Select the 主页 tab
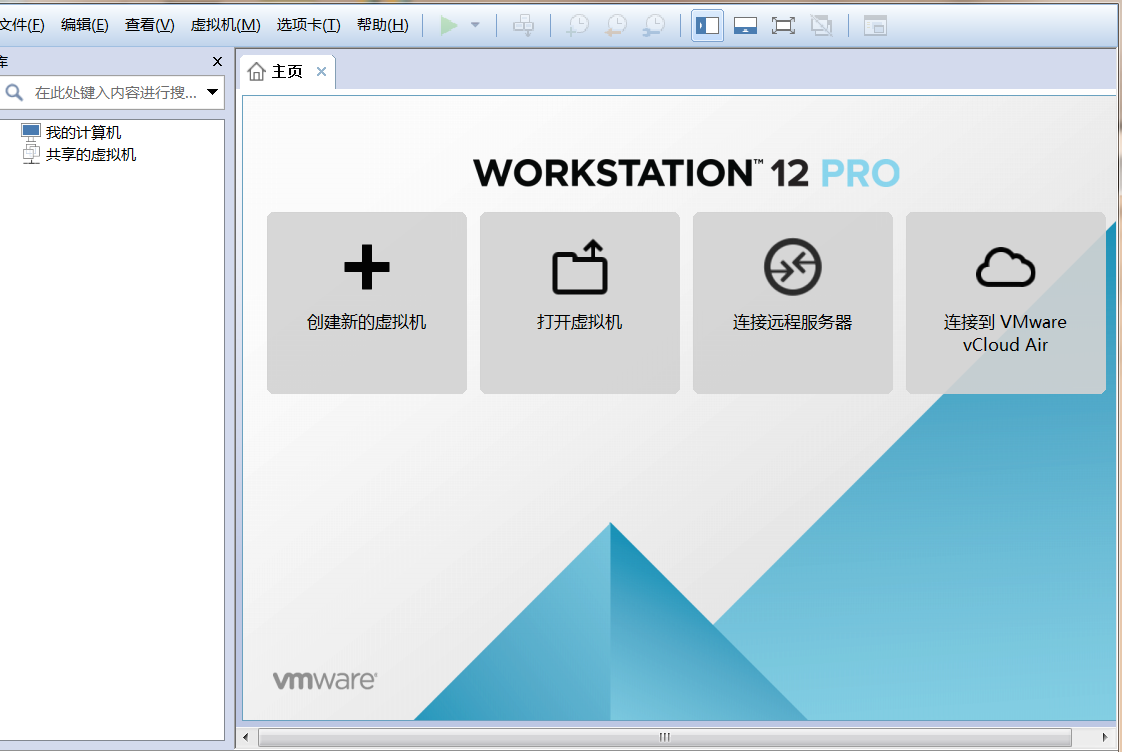This screenshot has width=1122, height=752. click(x=287, y=72)
